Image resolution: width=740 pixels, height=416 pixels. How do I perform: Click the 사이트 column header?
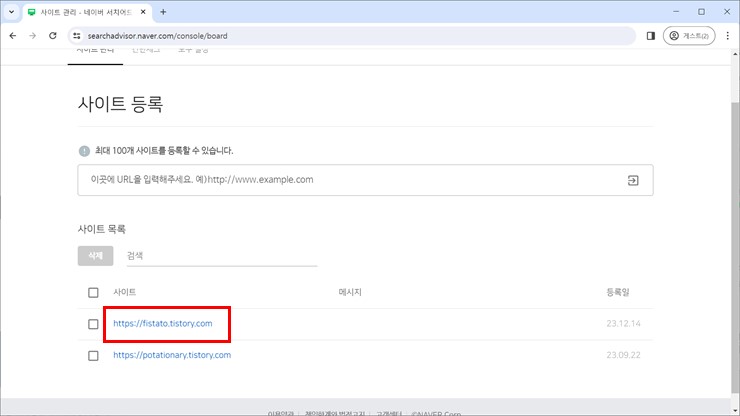125,292
